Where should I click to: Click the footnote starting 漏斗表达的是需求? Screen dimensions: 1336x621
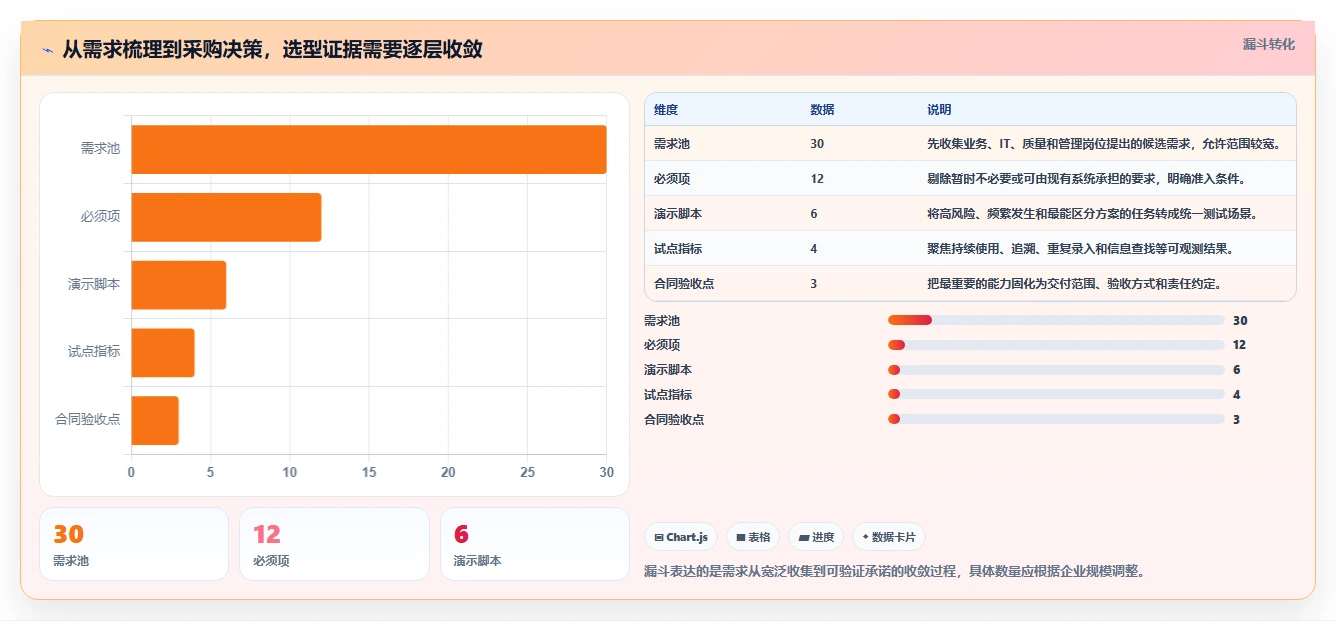pyautogui.click(x=894, y=572)
